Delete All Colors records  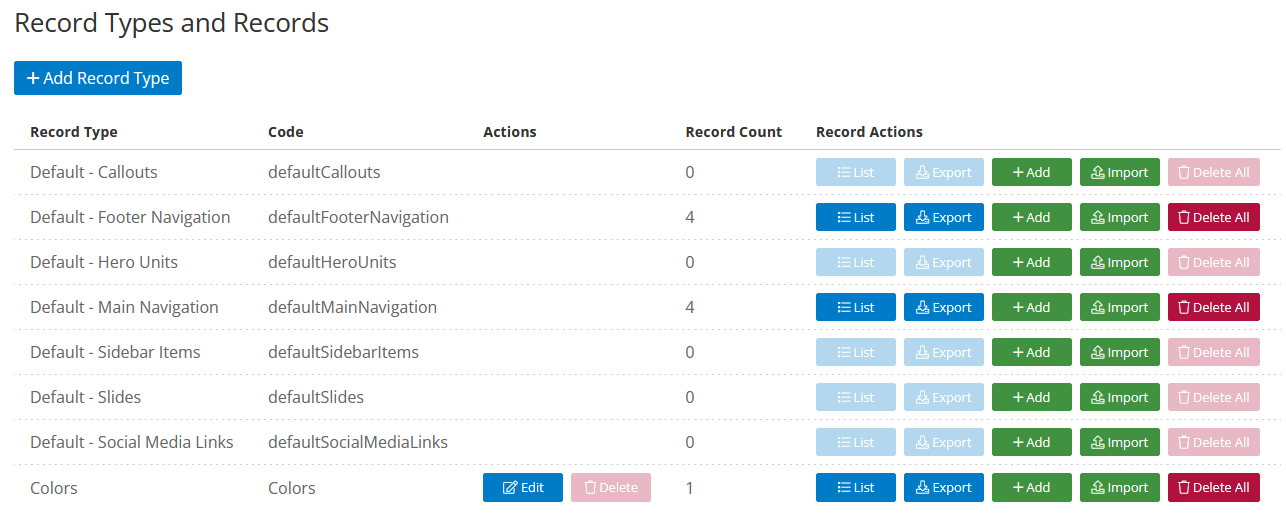tap(1214, 487)
